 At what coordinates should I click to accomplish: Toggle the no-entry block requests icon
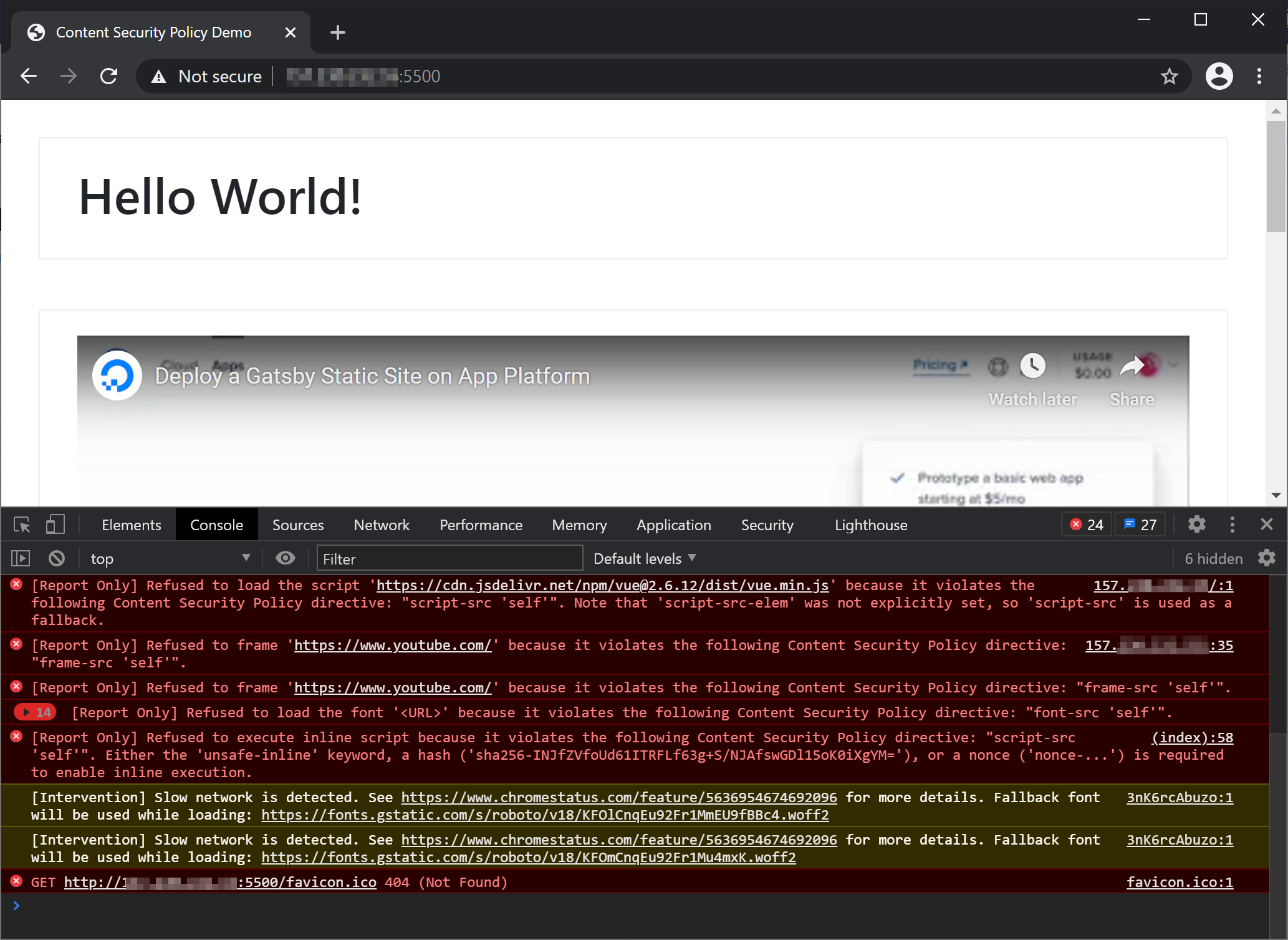click(58, 559)
